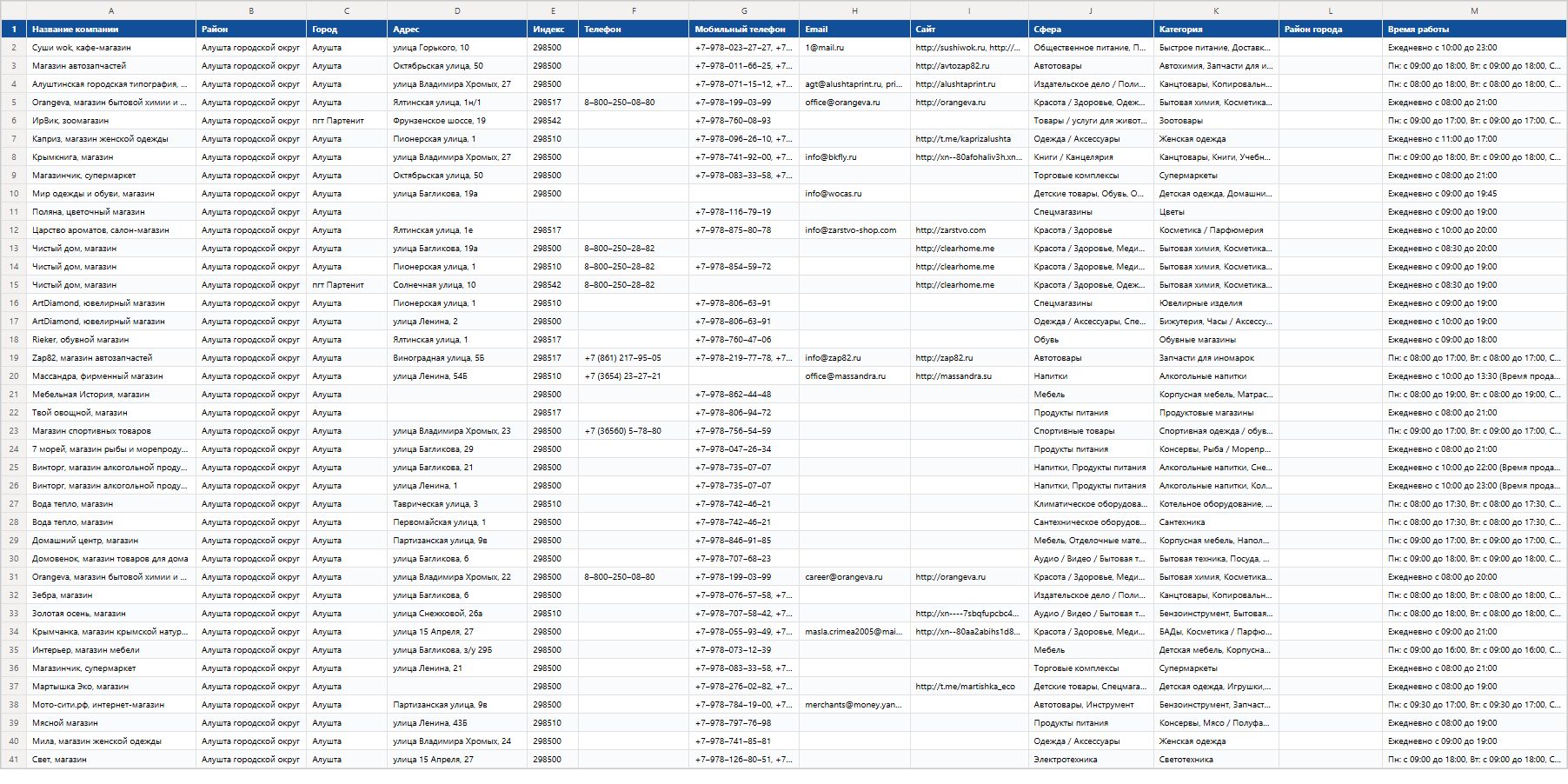The height and width of the screenshot is (784, 1568).
Task: Select cell 'Интерьер, магазин мебели'
Action: tap(111, 650)
